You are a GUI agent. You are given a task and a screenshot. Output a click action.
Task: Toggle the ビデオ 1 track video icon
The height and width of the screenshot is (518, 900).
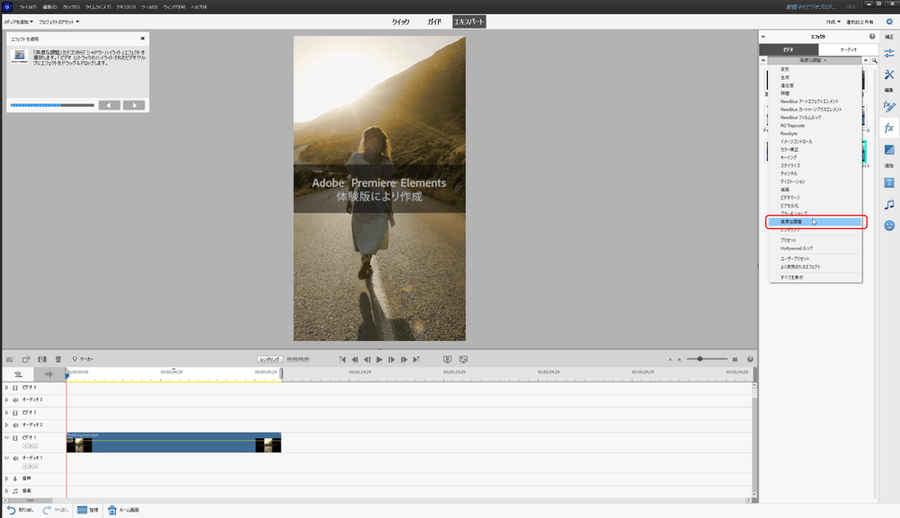coord(16,438)
